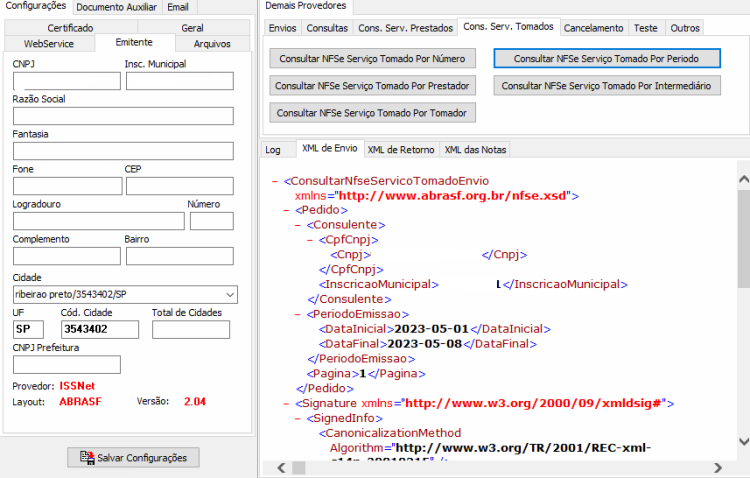Screen dimensions: 750x478
Task: Click Consultar NFSe Serviço Tomado Por Intermediário
Action: pyautogui.click(x=607, y=86)
